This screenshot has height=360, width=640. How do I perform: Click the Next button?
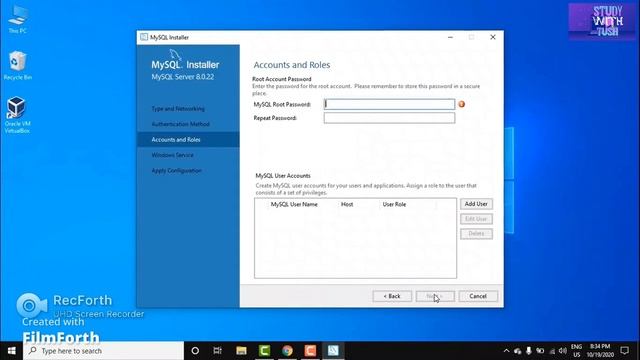[x=435, y=296]
